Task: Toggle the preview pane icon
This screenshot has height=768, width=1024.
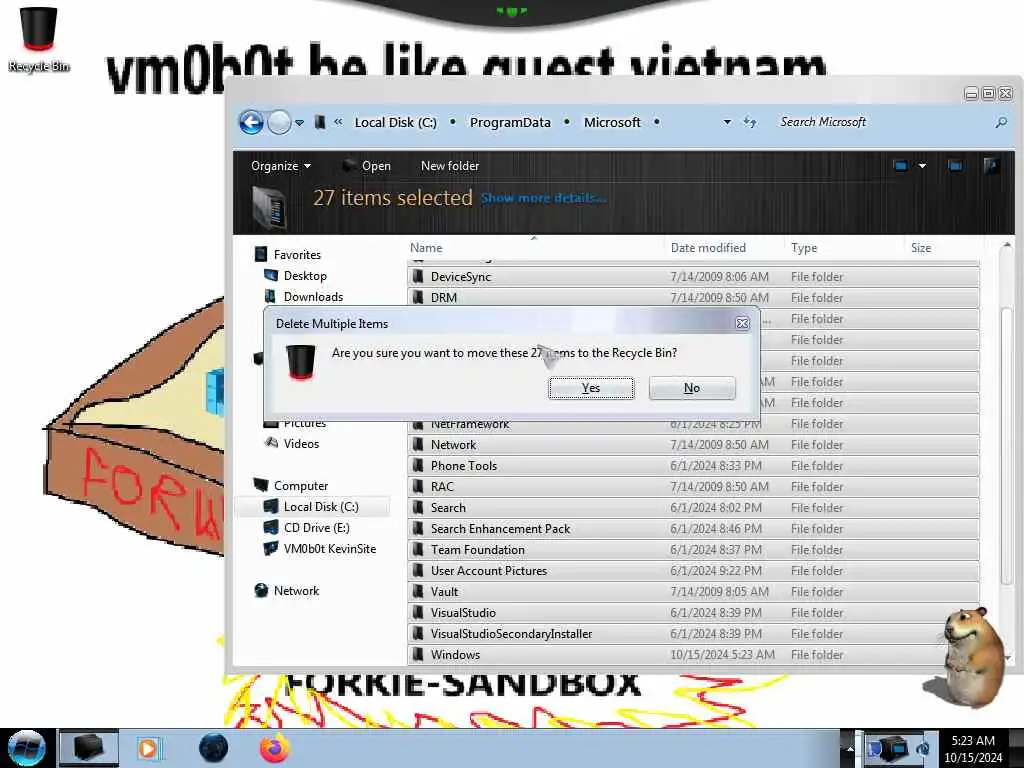Action: 955,166
